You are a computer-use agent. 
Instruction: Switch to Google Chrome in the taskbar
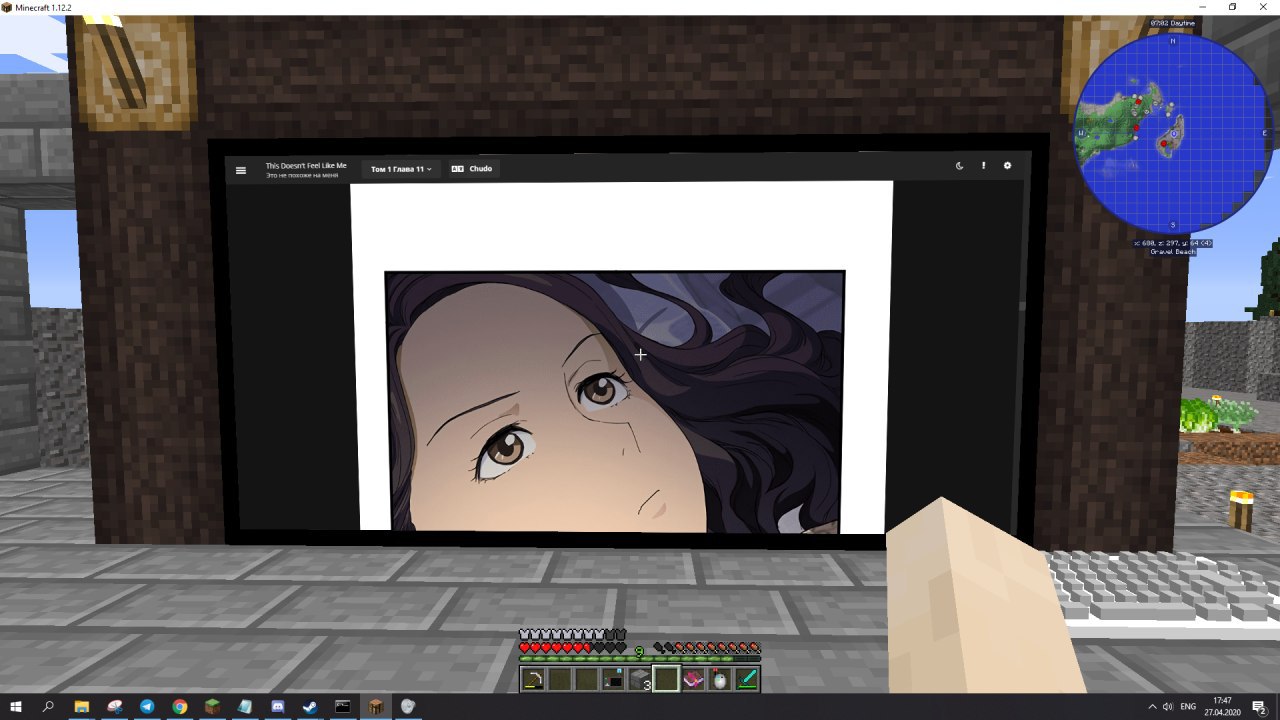[x=179, y=706]
